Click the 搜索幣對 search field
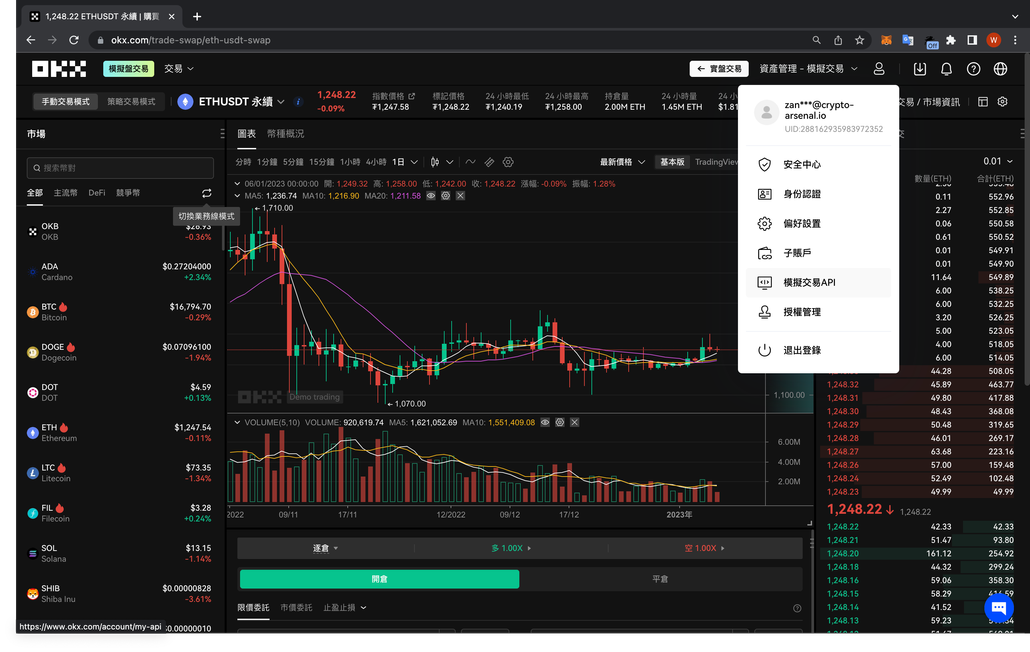The image size is (1030, 652). [120, 166]
